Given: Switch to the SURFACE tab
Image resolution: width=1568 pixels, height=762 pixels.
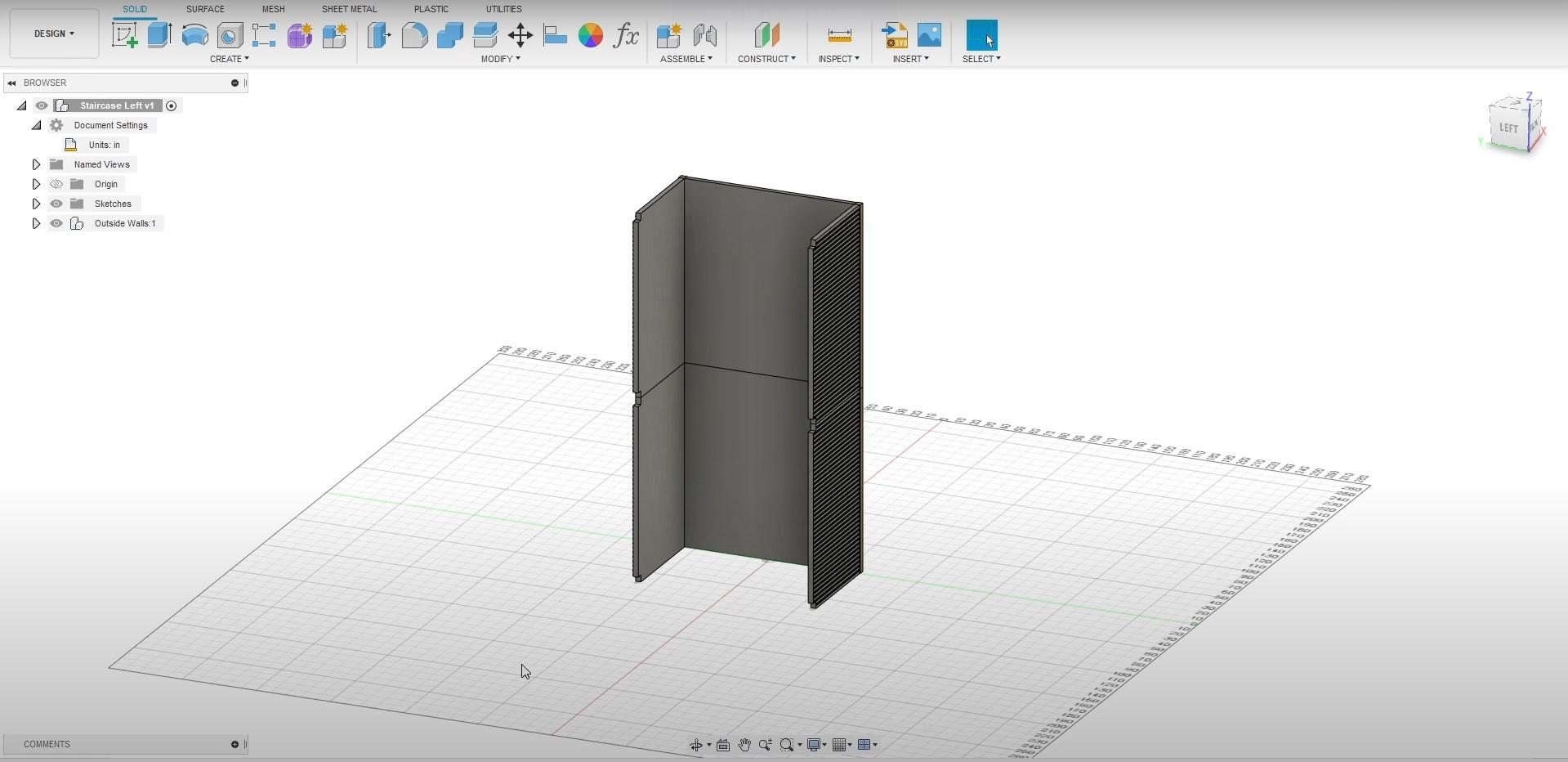Looking at the screenshot, I should point(205,9).
